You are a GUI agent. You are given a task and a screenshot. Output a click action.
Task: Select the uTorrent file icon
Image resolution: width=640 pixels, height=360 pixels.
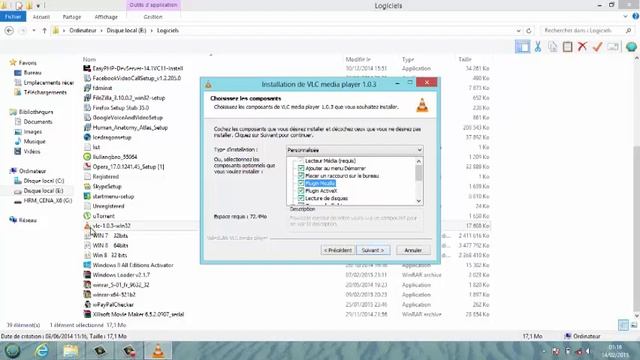click(x=87, y=216)
